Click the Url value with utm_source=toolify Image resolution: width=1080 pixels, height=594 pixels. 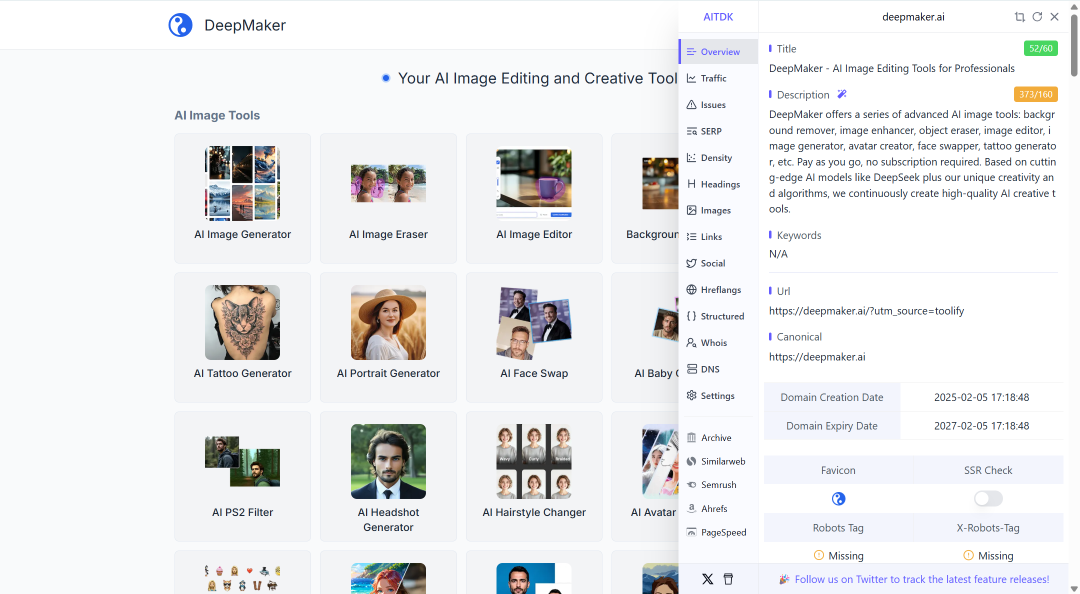tap(866, 311)
